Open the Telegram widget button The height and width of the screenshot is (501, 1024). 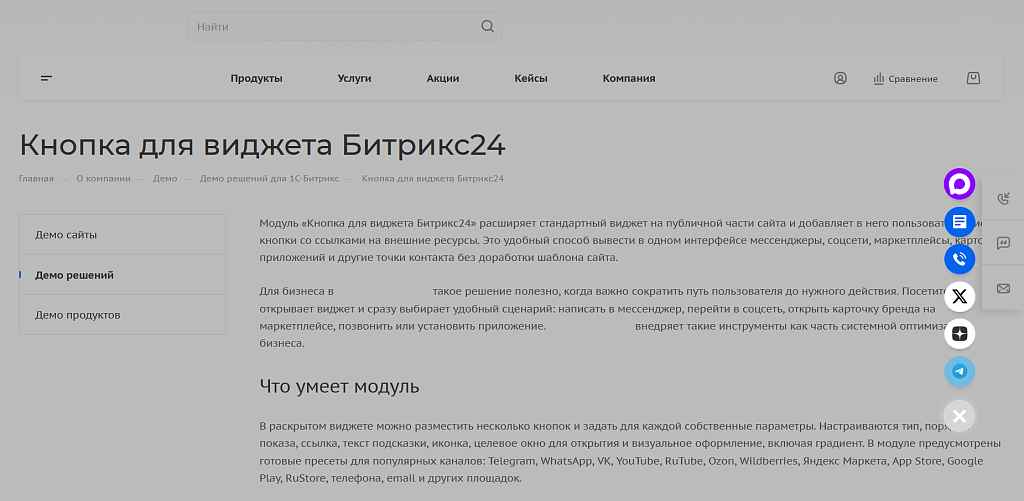[959, 371]
